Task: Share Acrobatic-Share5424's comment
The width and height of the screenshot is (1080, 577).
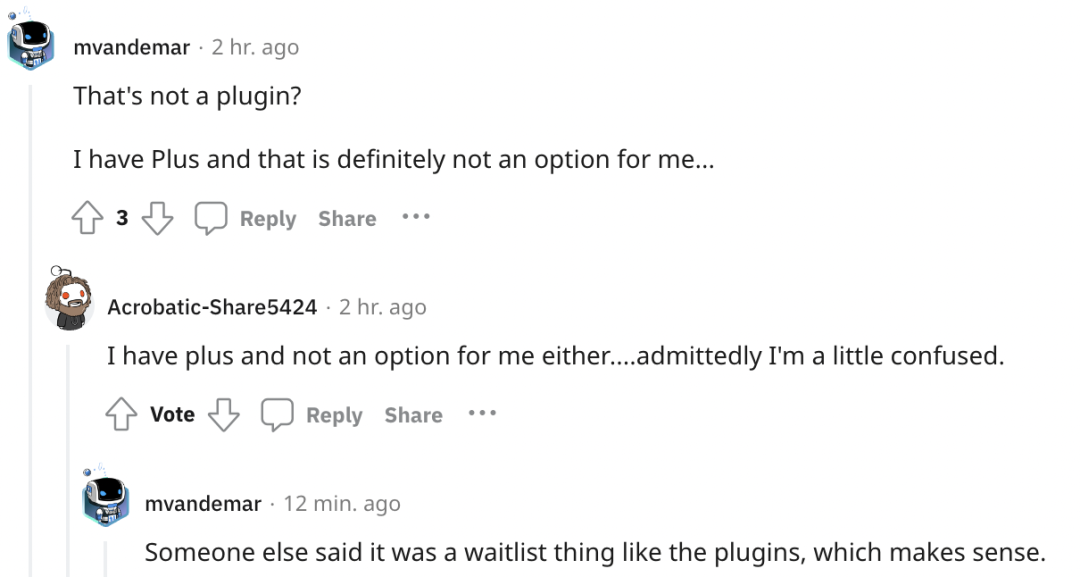Action: tap(413, 415)
